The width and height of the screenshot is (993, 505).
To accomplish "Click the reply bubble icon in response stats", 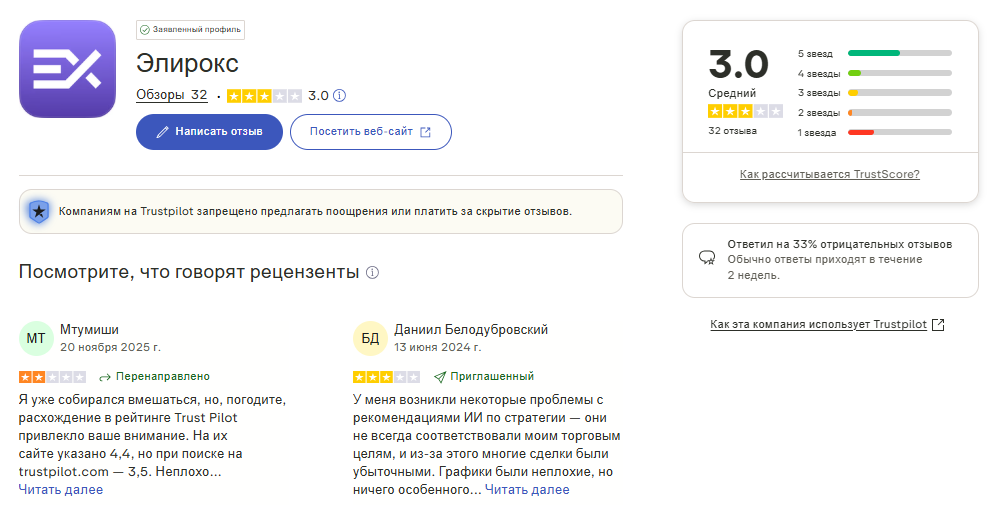I will 706,258.
